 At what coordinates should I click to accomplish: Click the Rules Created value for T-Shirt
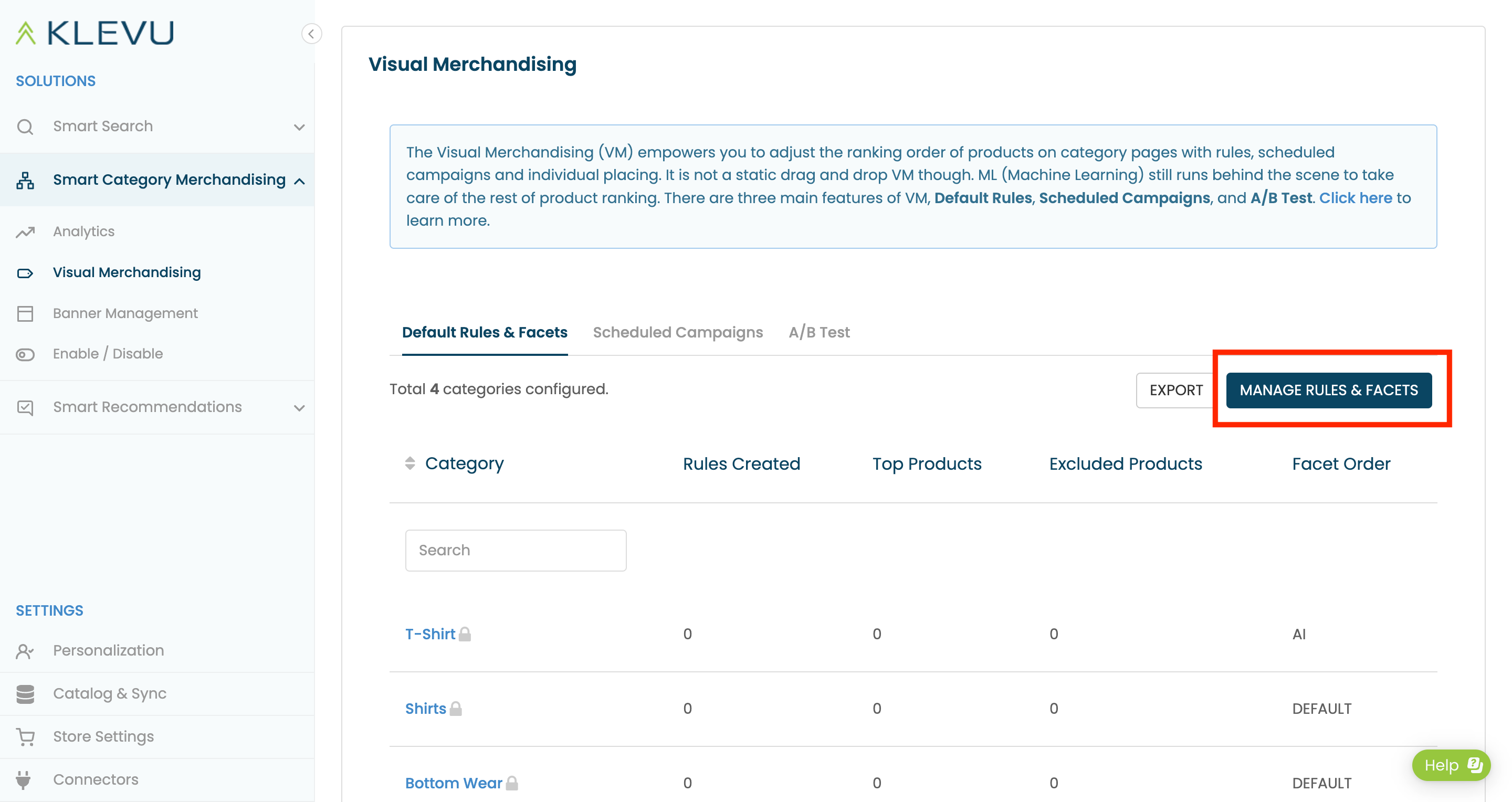687,634
